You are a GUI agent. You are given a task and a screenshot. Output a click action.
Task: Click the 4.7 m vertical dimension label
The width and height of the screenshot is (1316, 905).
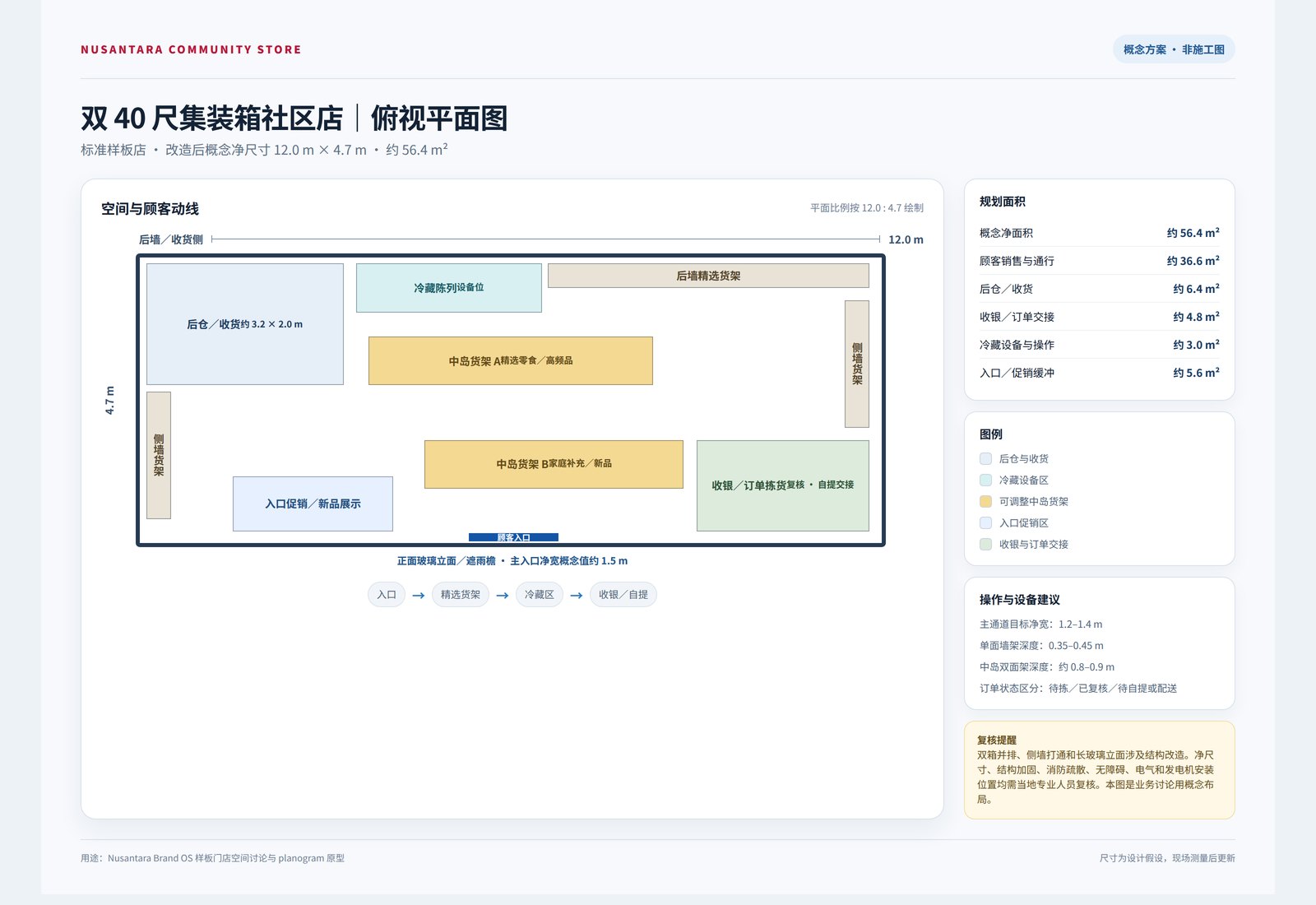109,400
